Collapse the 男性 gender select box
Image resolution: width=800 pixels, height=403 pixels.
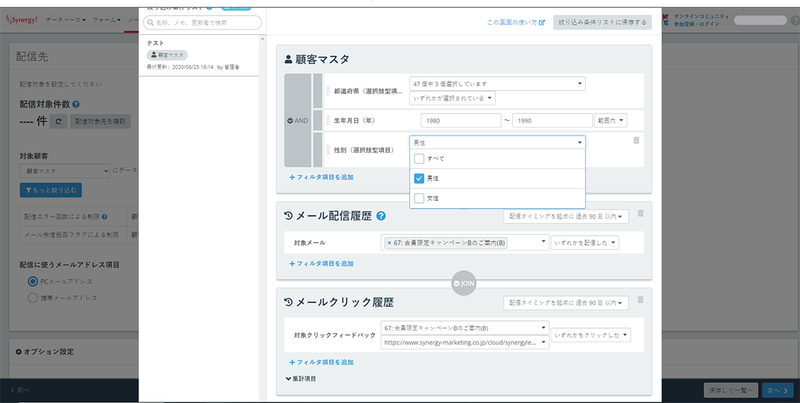(497, 143)
